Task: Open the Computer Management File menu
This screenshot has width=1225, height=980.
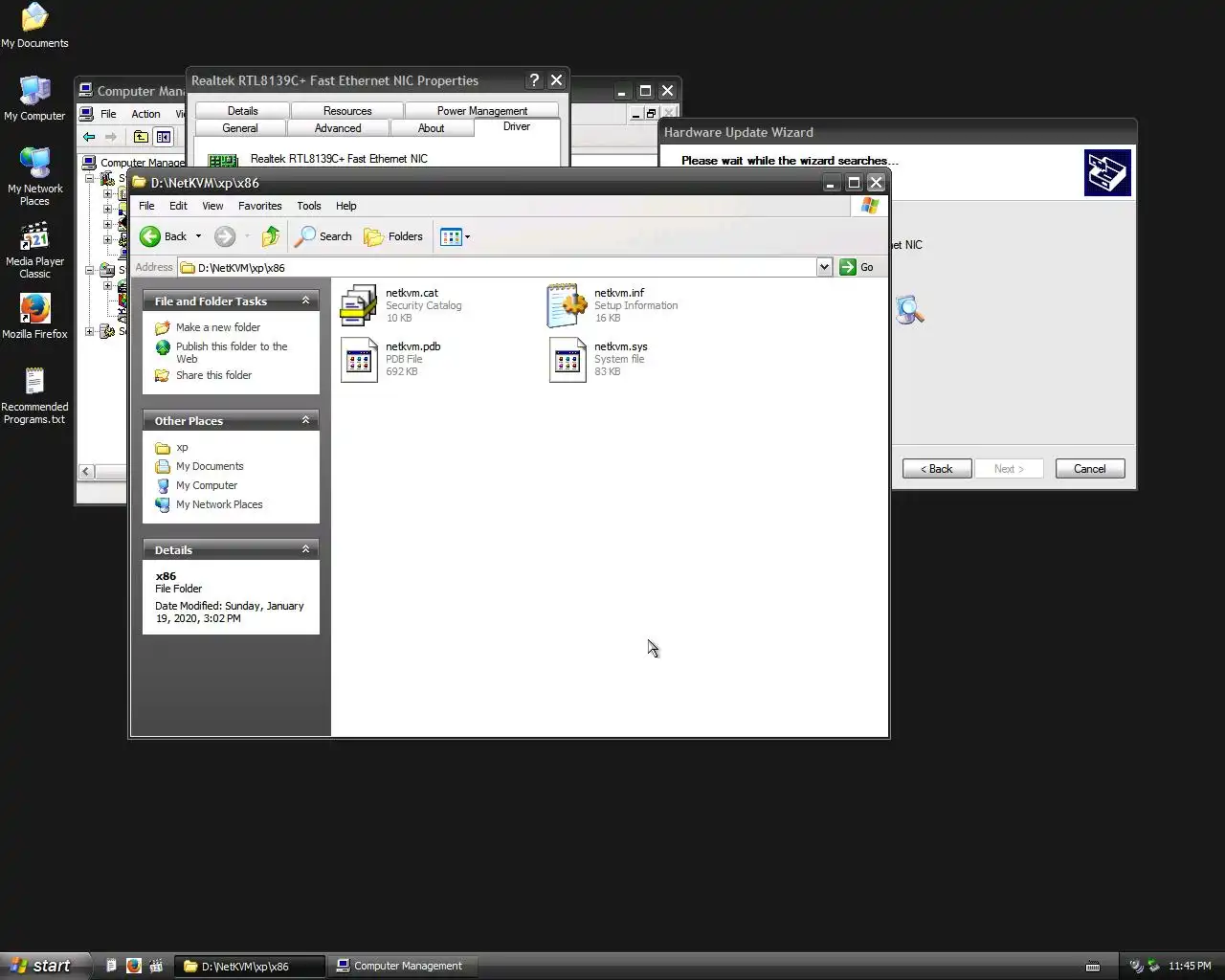Action: [x=108, y=114]
